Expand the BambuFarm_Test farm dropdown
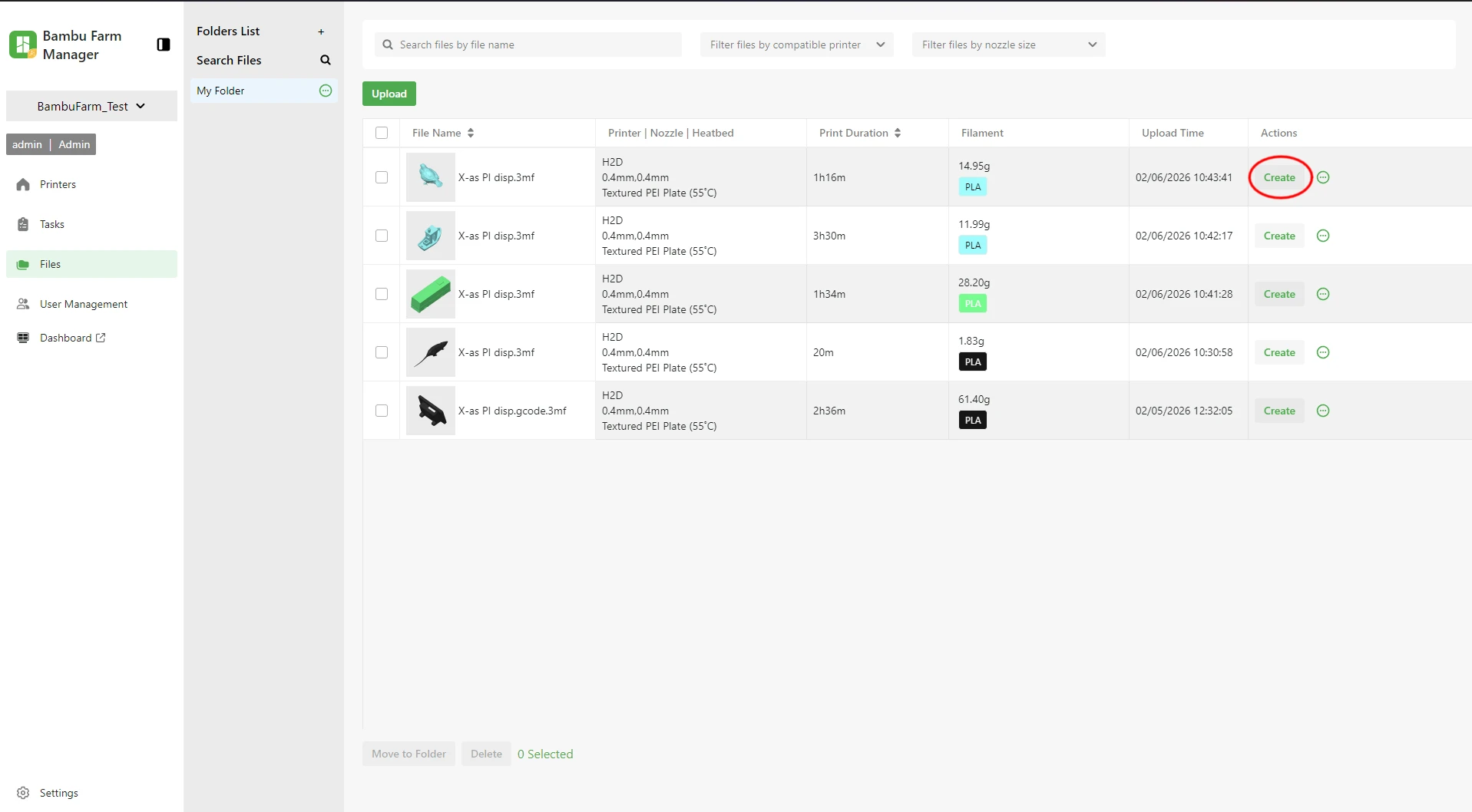 tap(91, 106)
